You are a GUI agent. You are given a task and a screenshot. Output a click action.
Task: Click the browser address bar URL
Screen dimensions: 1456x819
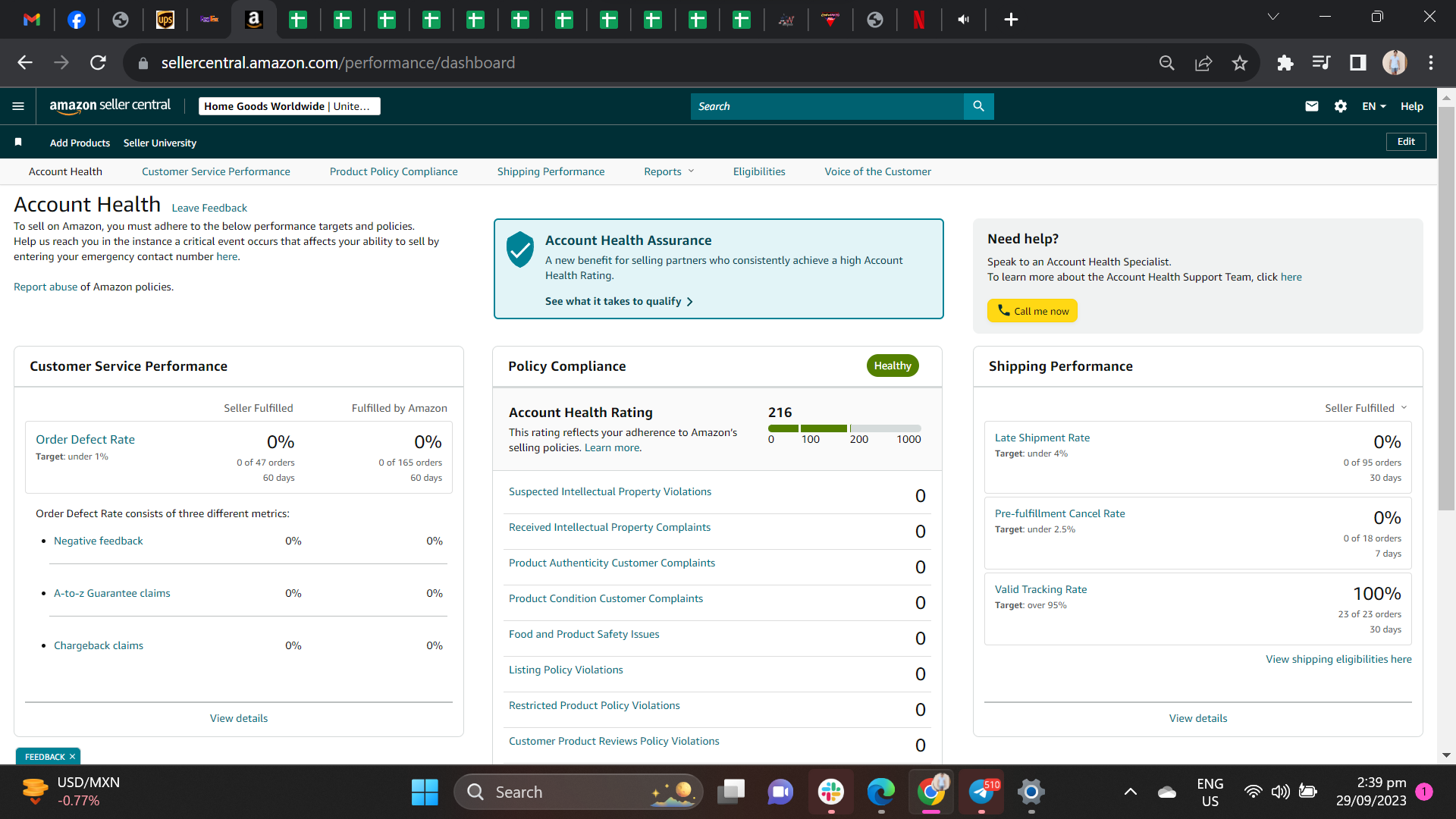tap(338, 63)
